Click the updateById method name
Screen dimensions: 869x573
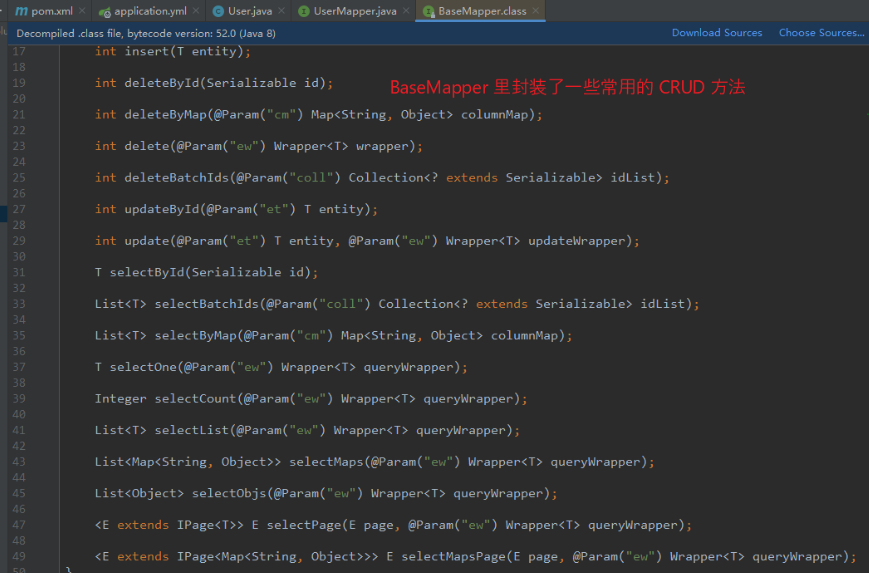(x=161, y=209)
